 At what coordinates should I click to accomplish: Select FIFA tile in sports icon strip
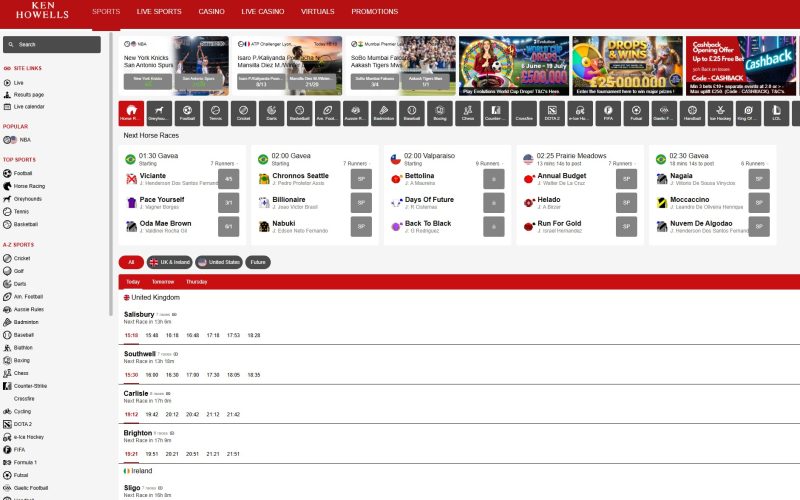tap(608, 113)
